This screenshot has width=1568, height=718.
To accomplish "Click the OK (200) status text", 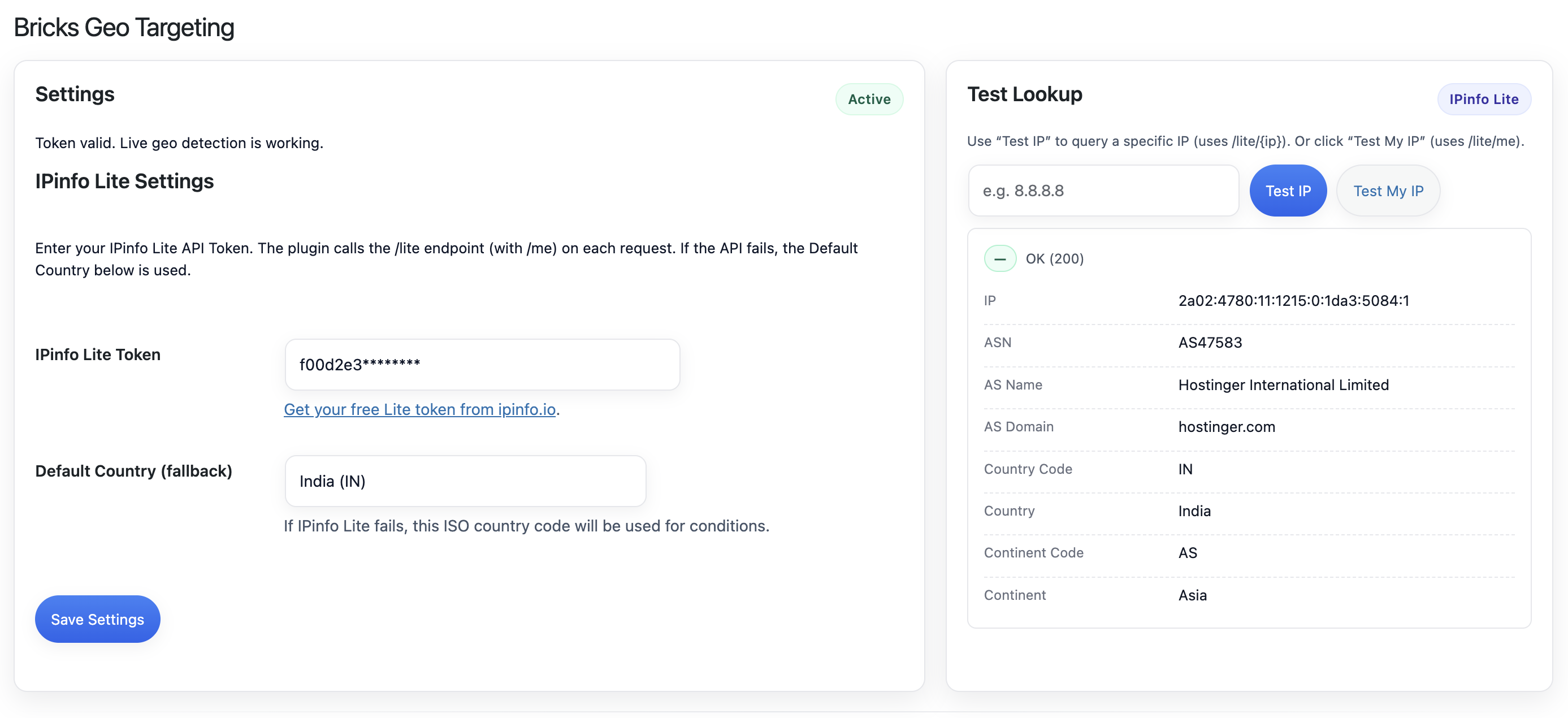I will [1054, 258].
